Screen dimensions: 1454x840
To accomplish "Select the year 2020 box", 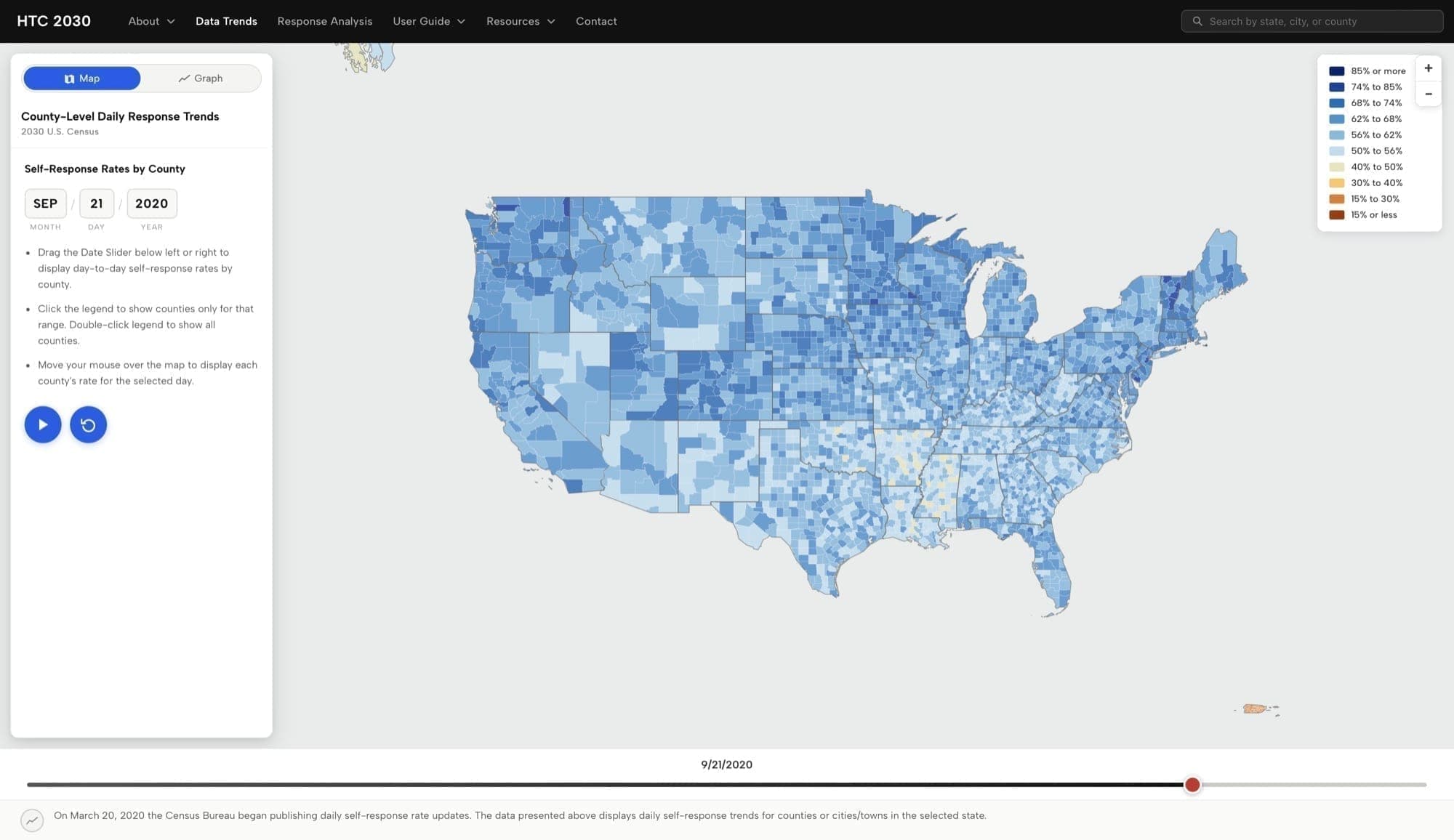I will 151,203.
